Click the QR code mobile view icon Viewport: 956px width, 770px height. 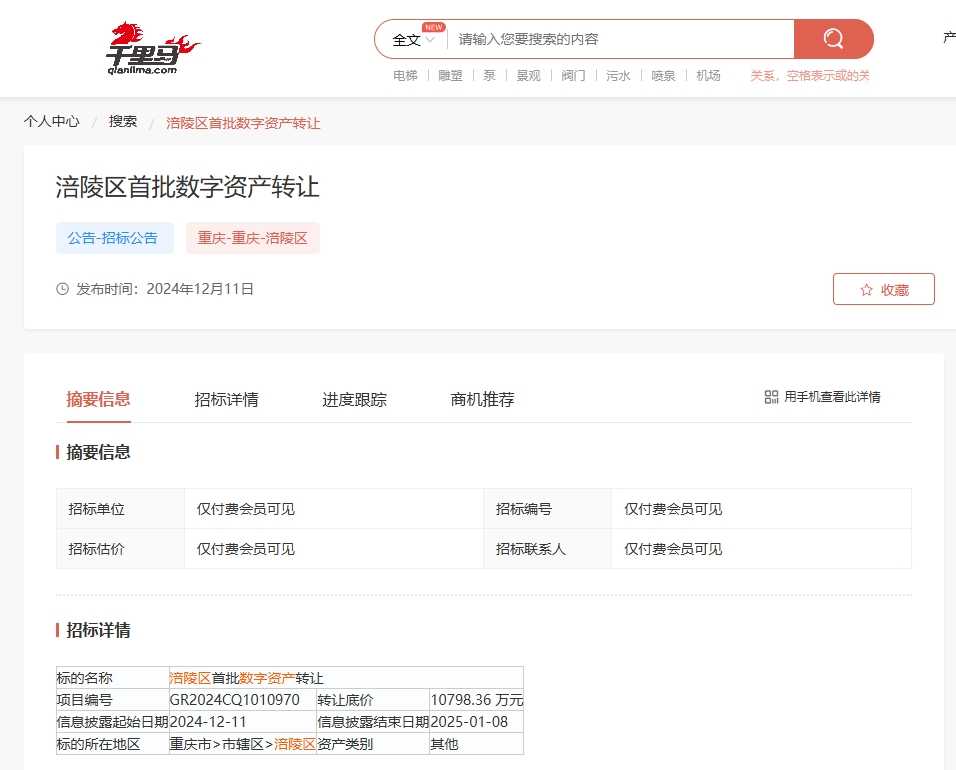771,397
